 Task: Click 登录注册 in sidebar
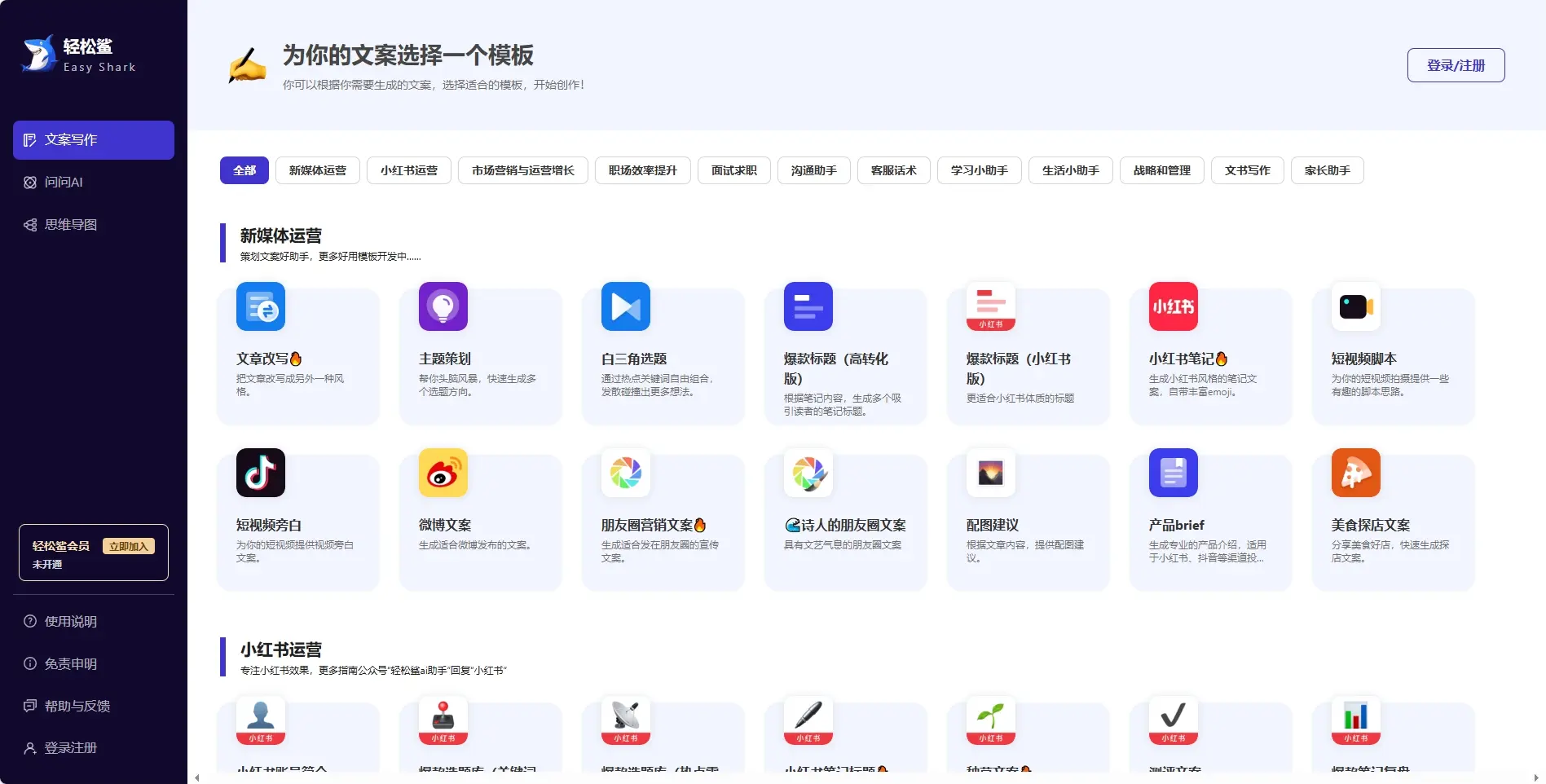pyautogui.click(x=94, y=747)
